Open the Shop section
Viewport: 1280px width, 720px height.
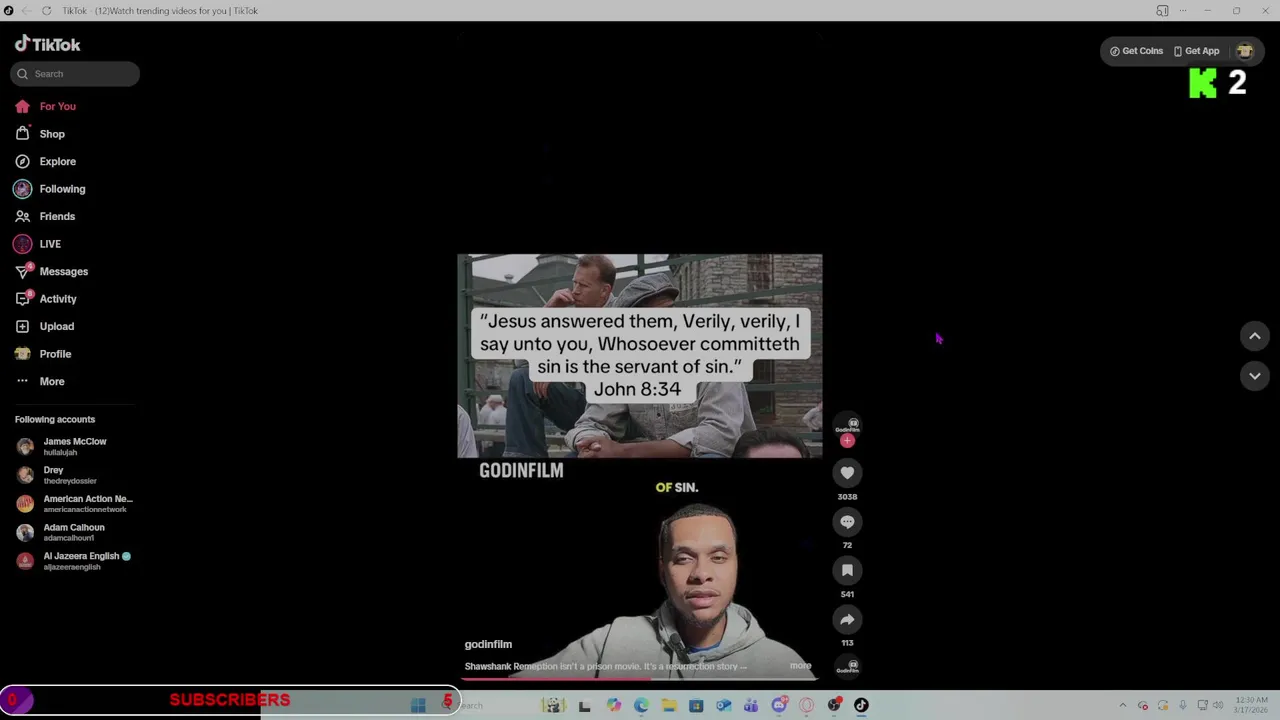(52, 134)
